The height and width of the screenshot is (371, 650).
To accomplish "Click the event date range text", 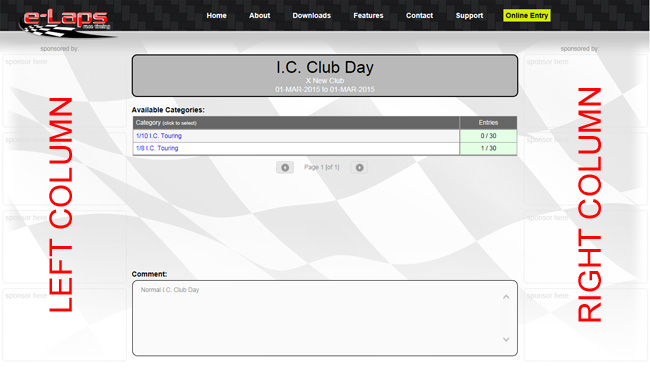I will coord(325,90).
